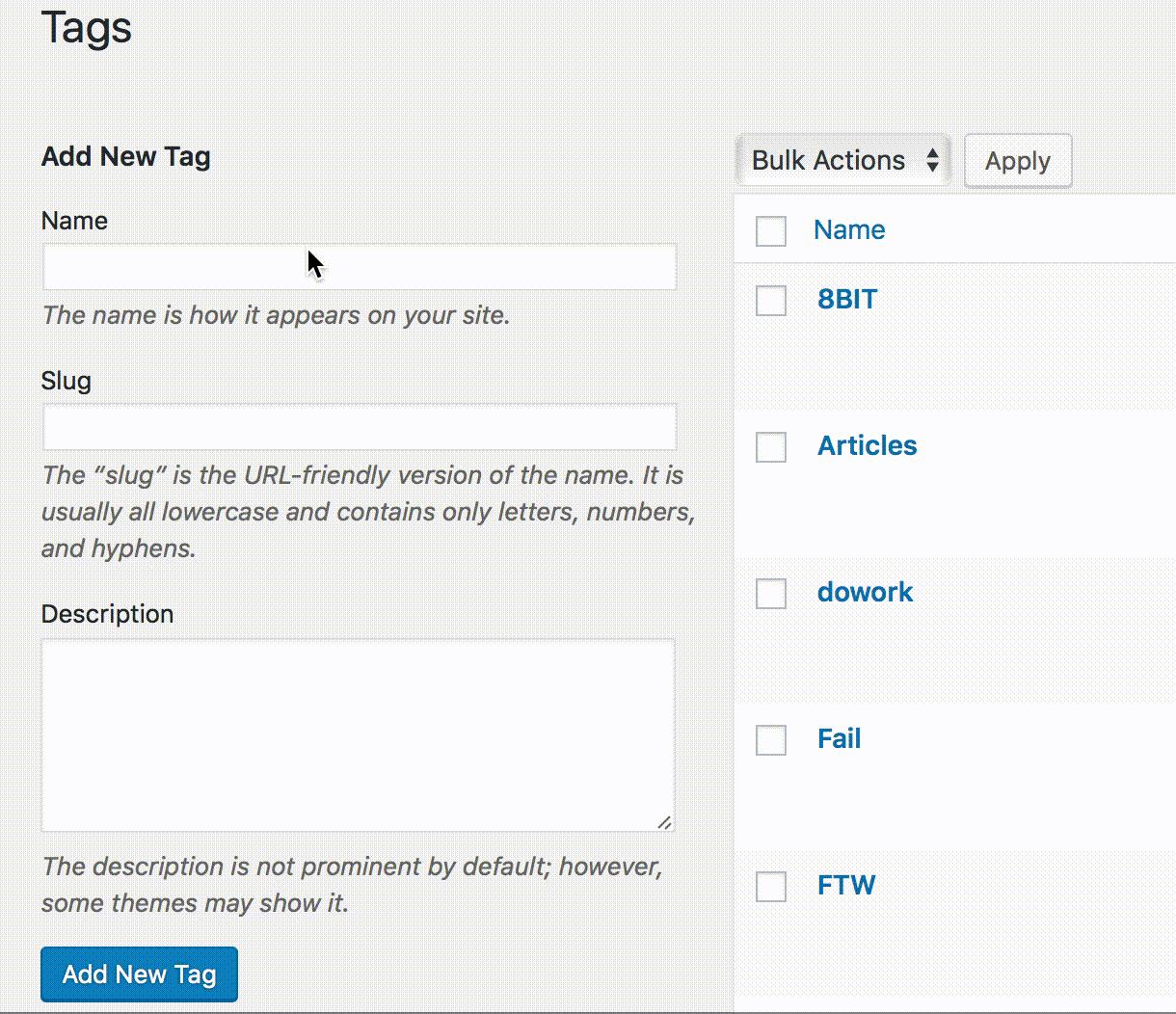Check the Fail tag checkbox
Viewport: 1176px width, 1014px height.
pos(771,740)
